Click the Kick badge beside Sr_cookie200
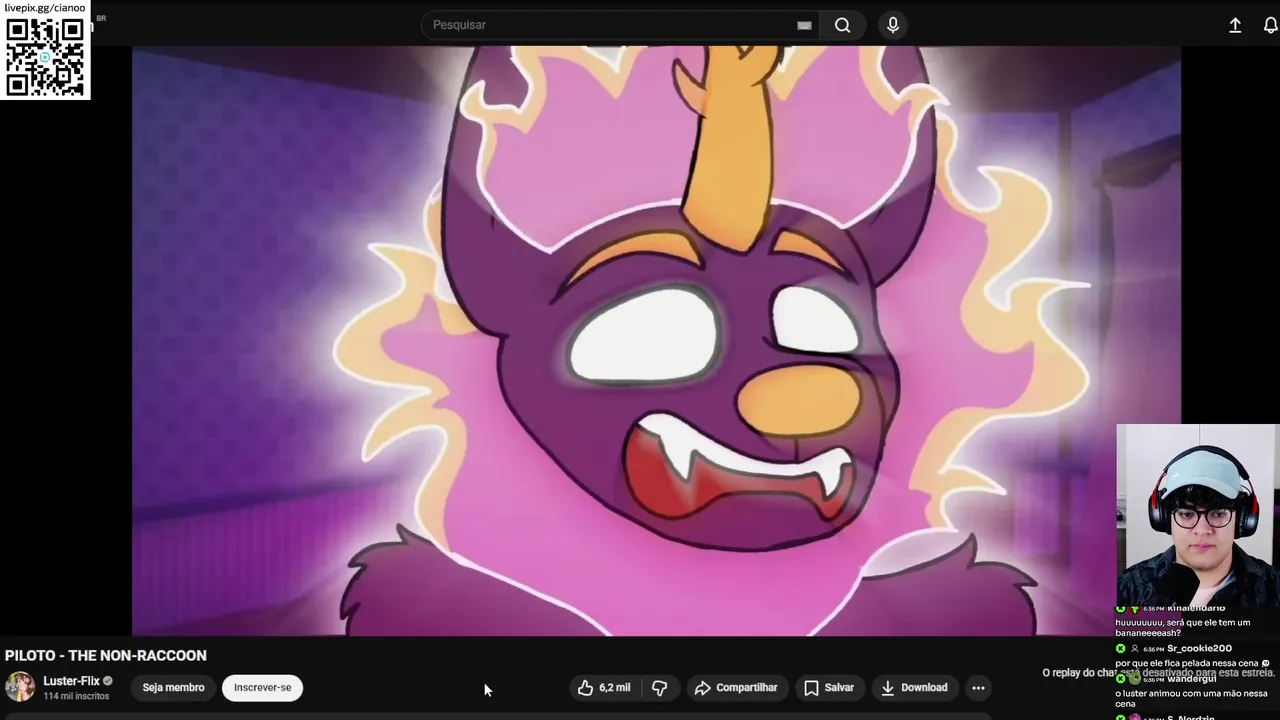 (1120, 649)
